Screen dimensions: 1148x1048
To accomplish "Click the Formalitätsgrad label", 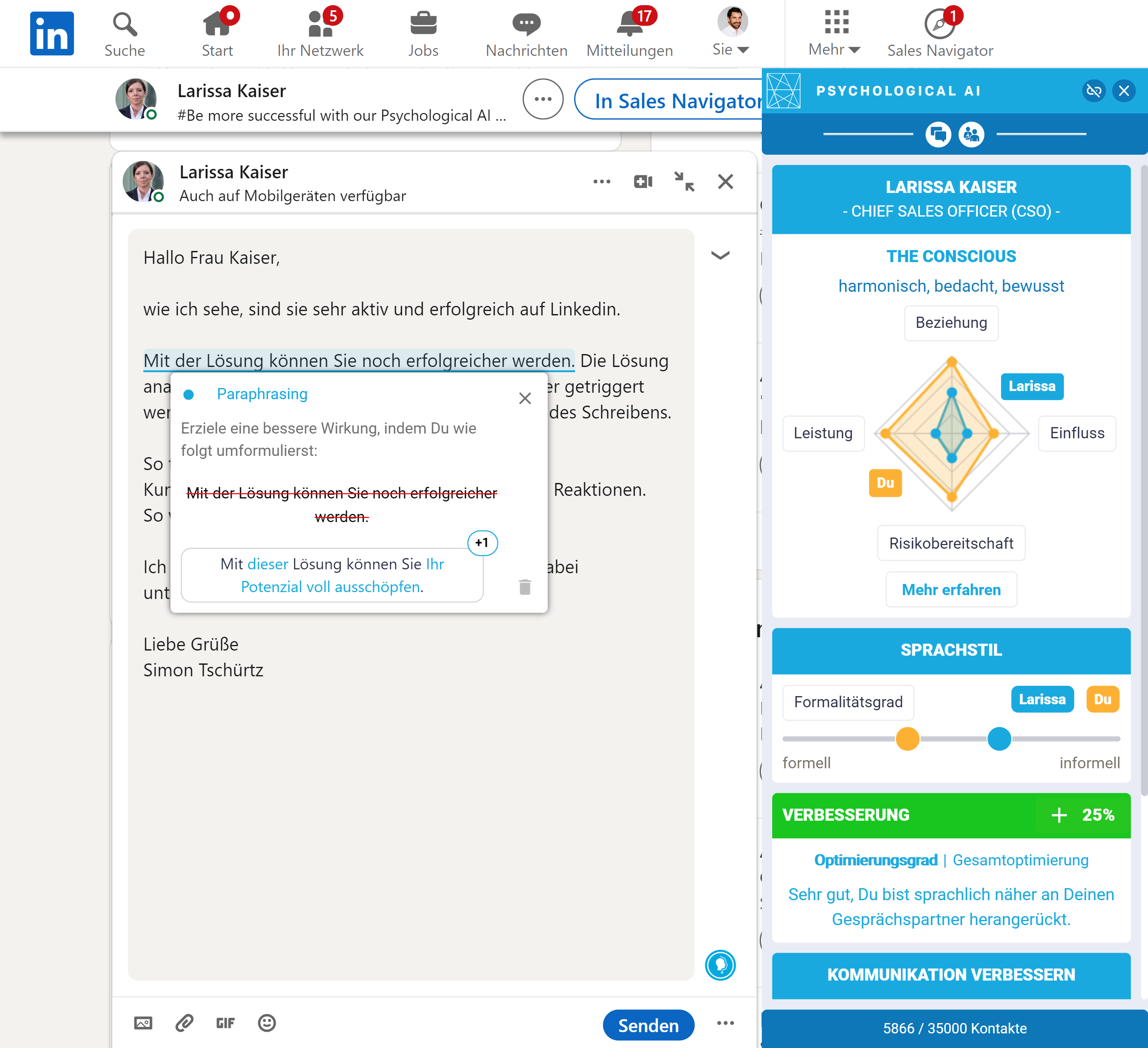I will point(849,702).
